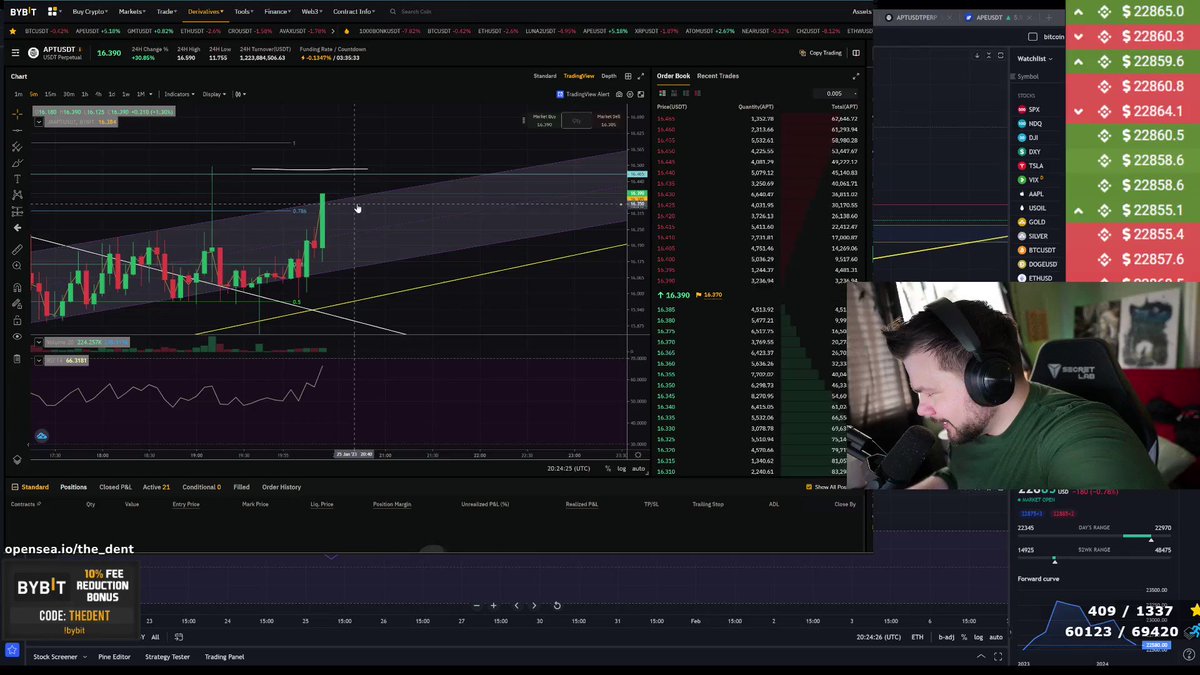
Task: Take a chart snapshot with camera icon
Action: [619, 94]
